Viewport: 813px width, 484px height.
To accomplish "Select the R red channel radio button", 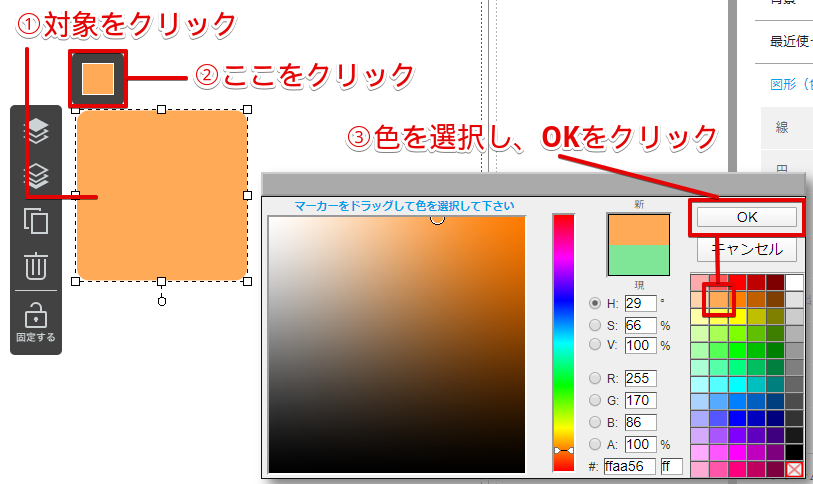I will coord(596,379).
